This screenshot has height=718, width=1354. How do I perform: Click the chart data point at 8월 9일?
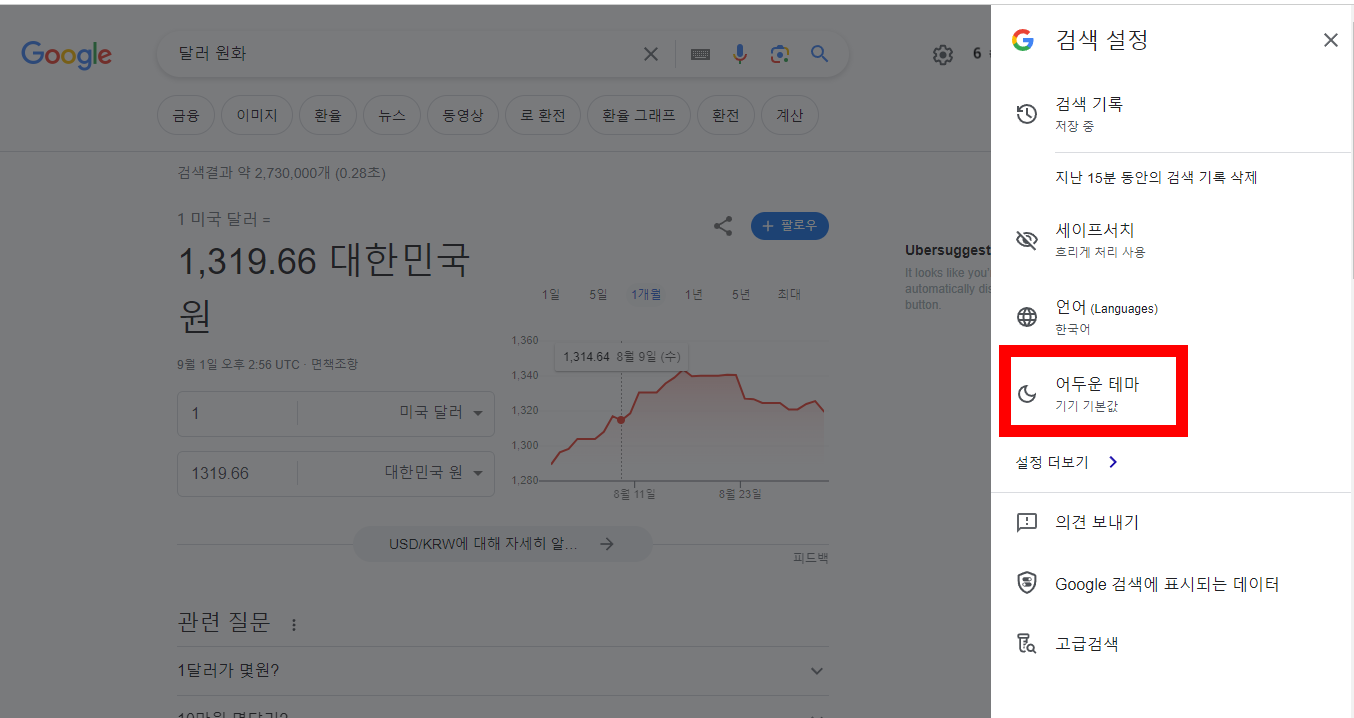[621, 420]
